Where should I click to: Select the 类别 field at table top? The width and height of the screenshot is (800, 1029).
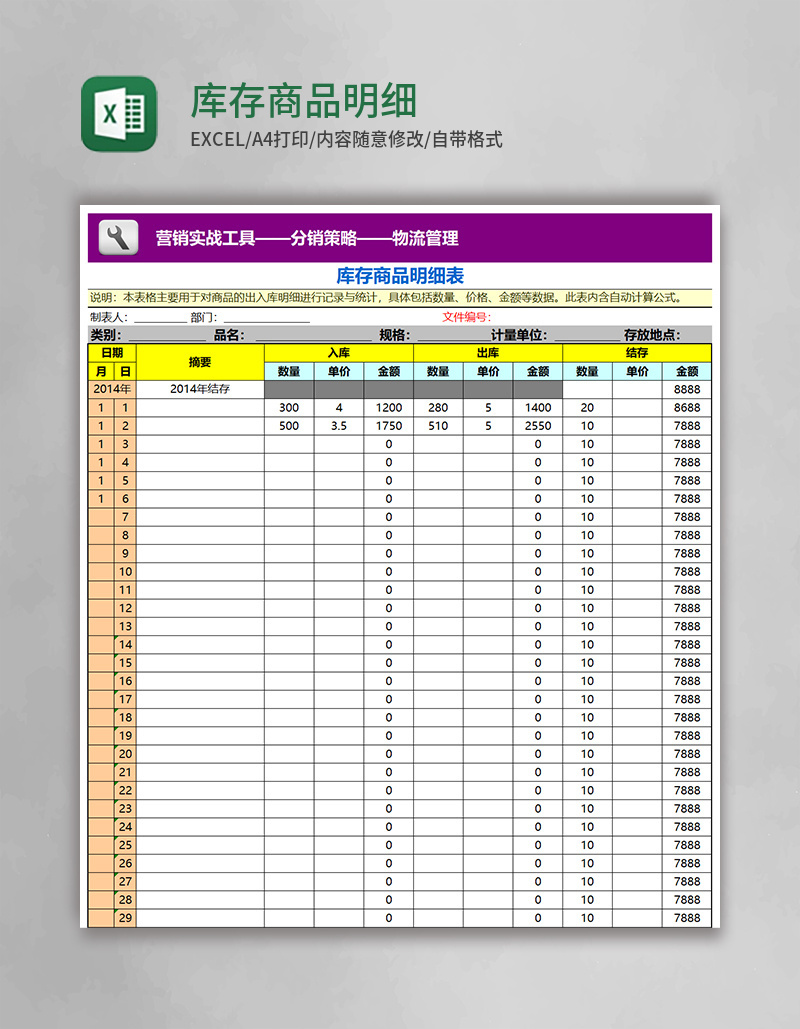102,332
